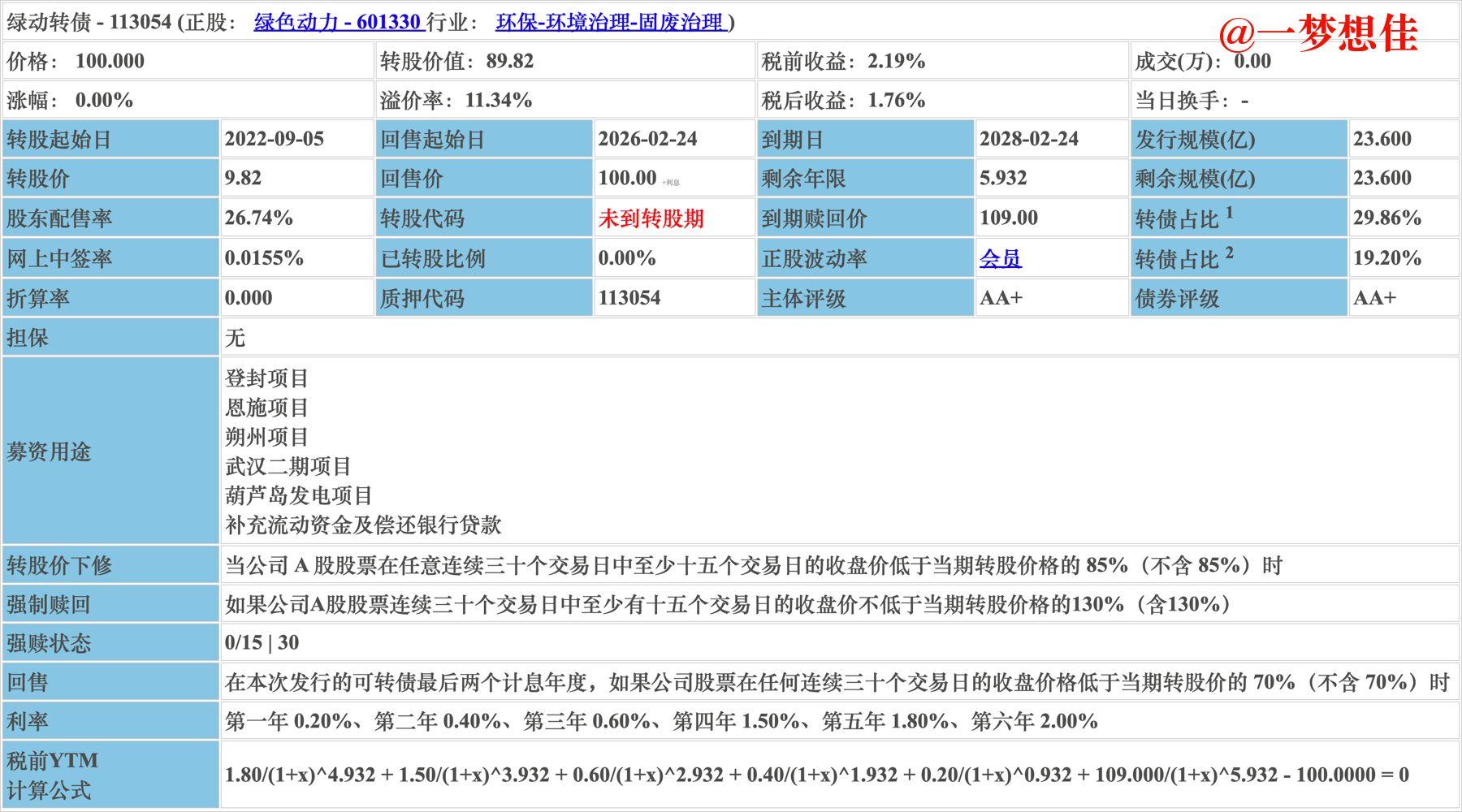Click the 葫芦岛发电项目 line
This screenshot has width=1462, height=812.
point(298,495)
